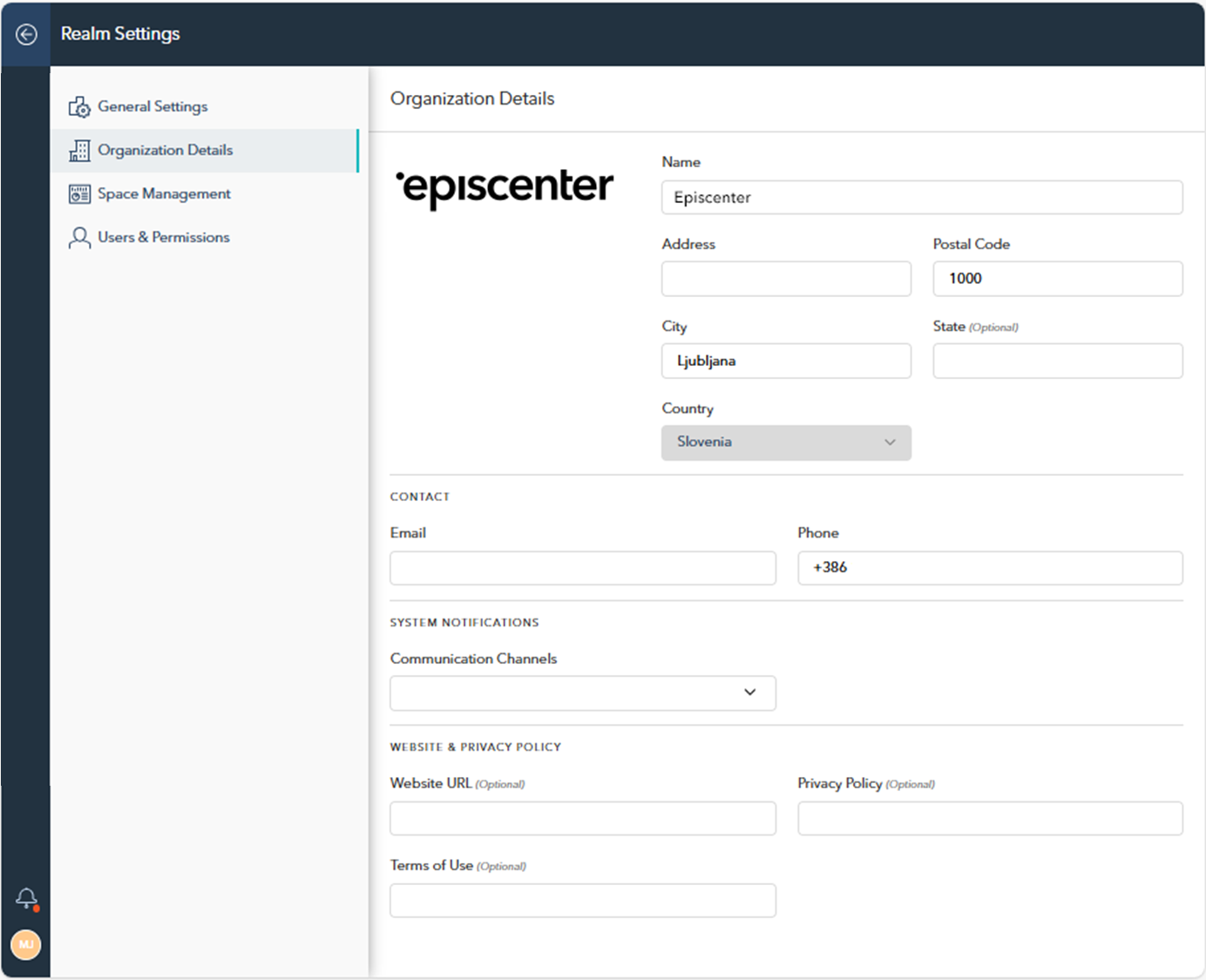Viewport: 1206px width, 980px height.
Task: Expand the Communication Channels dropdown
Action: pyautogui.click(x=583, y=693)
